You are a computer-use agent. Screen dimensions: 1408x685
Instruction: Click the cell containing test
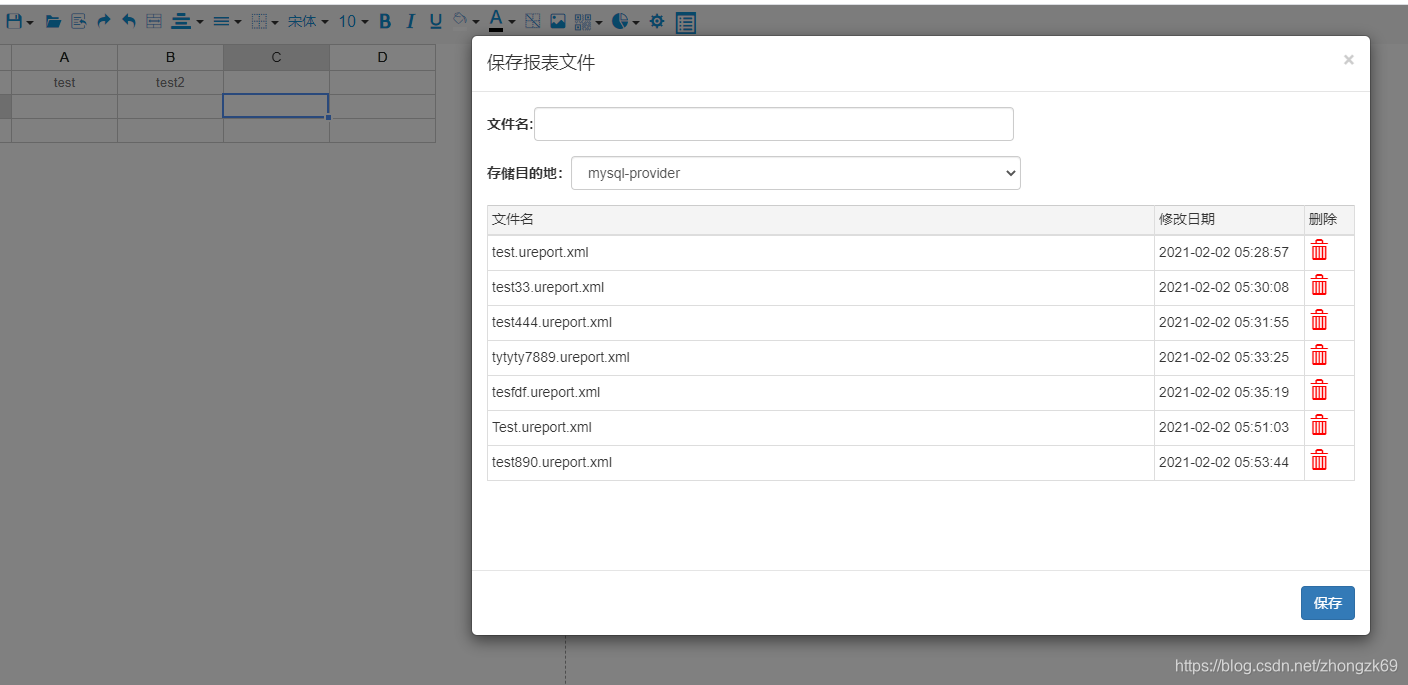coord(65,82)
